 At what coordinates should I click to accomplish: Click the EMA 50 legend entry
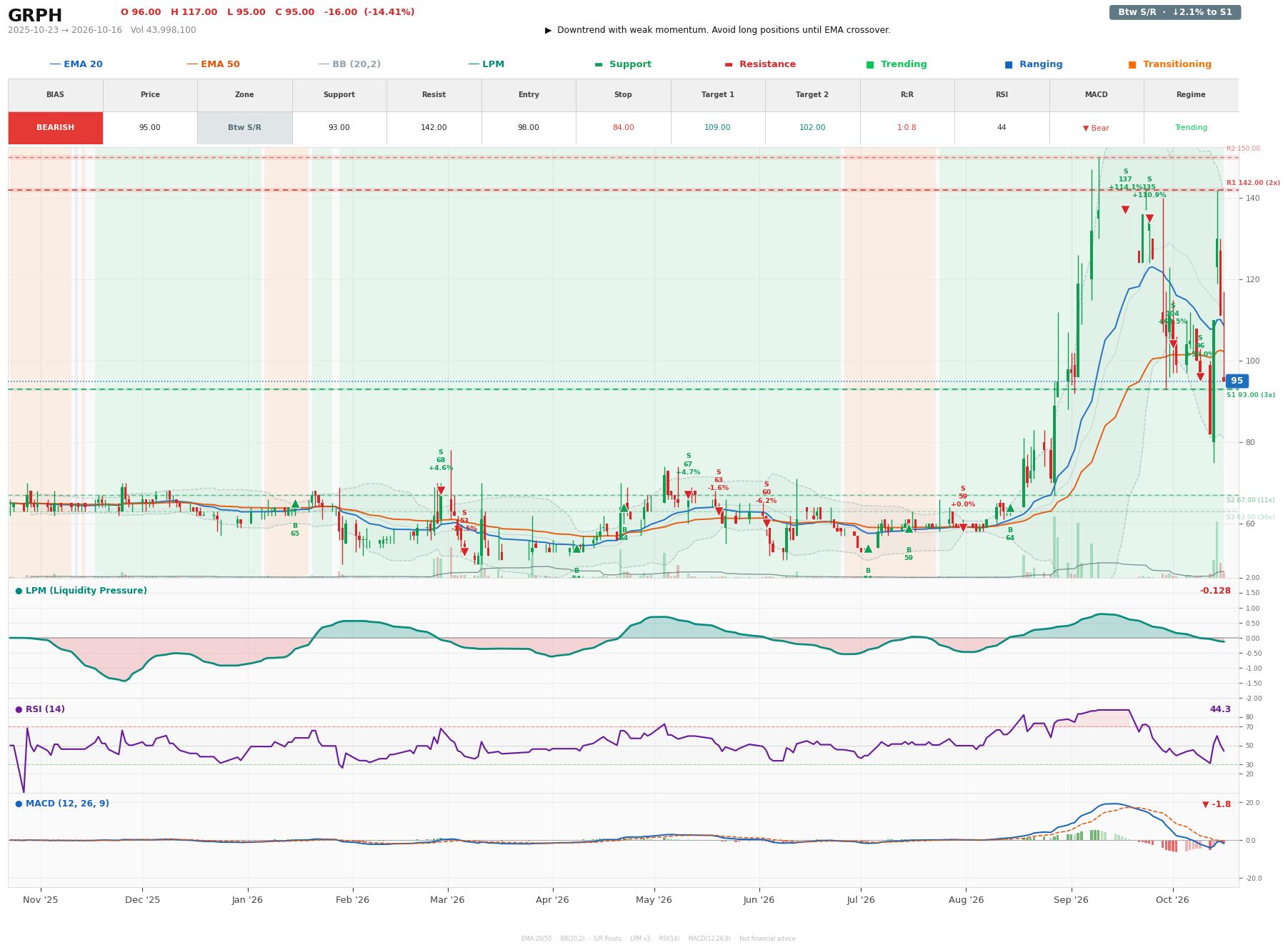(214, 64)
